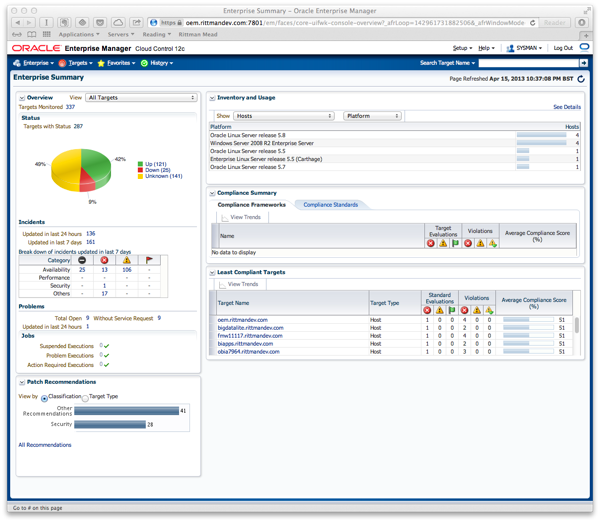Click the Safari forward arrow

[29, 23]
